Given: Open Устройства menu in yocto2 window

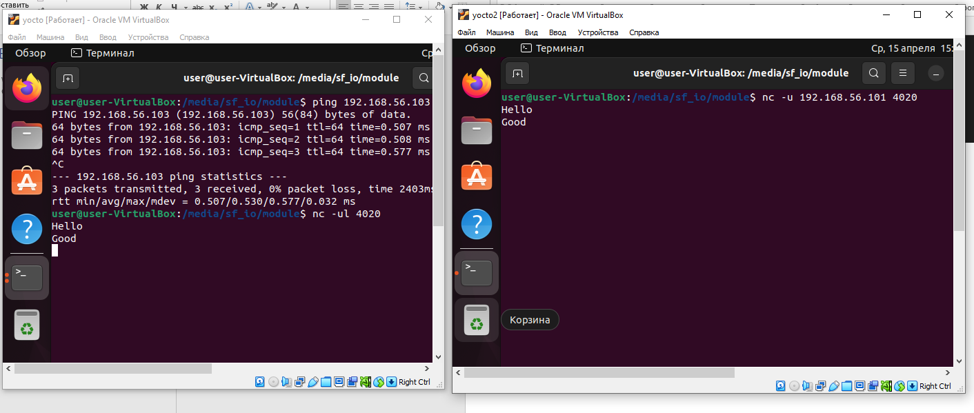Looking at the screenshot, I should coord(598,32).
